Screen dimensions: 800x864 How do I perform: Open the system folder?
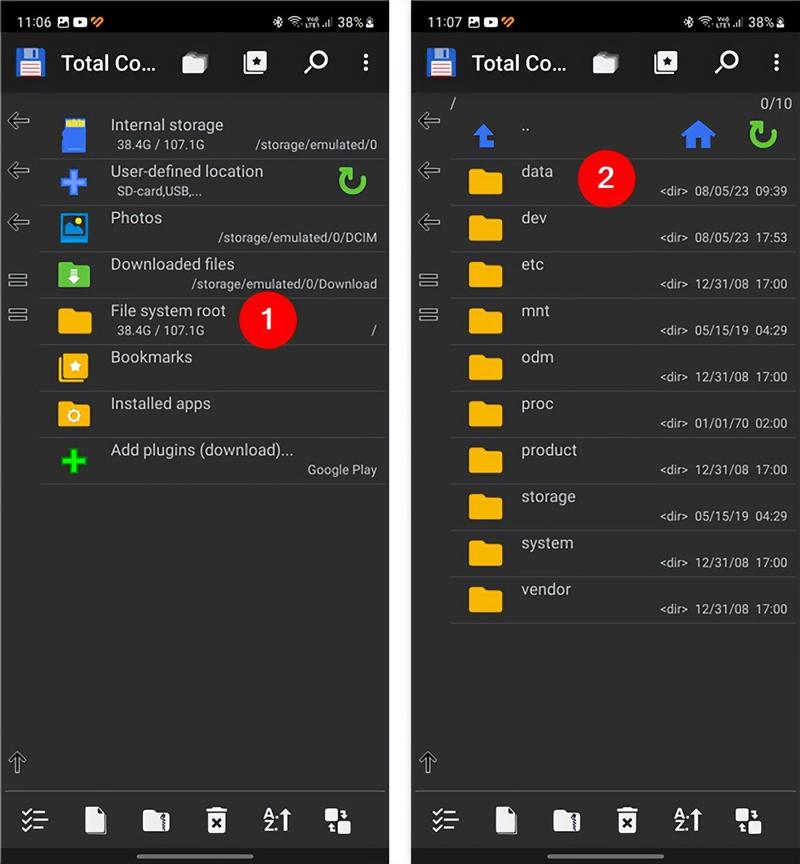[546, 552]
